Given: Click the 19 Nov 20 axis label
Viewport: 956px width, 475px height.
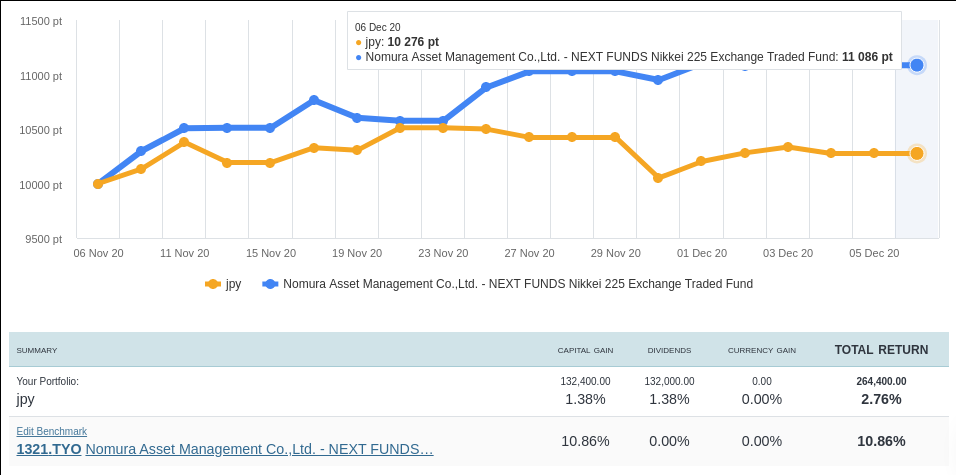Looking at the screenshot, I should pos(357,253).
